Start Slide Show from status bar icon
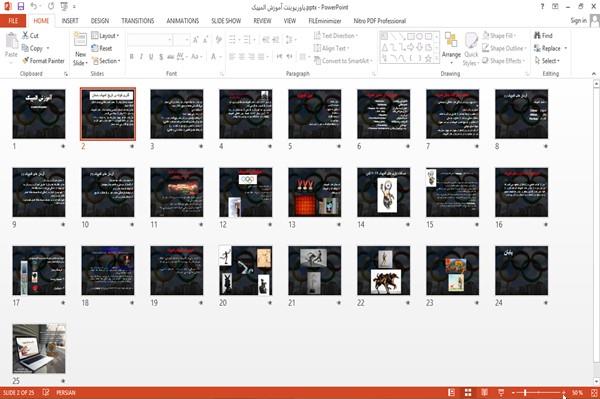This screenshot has height=399, width=600. 501,392
